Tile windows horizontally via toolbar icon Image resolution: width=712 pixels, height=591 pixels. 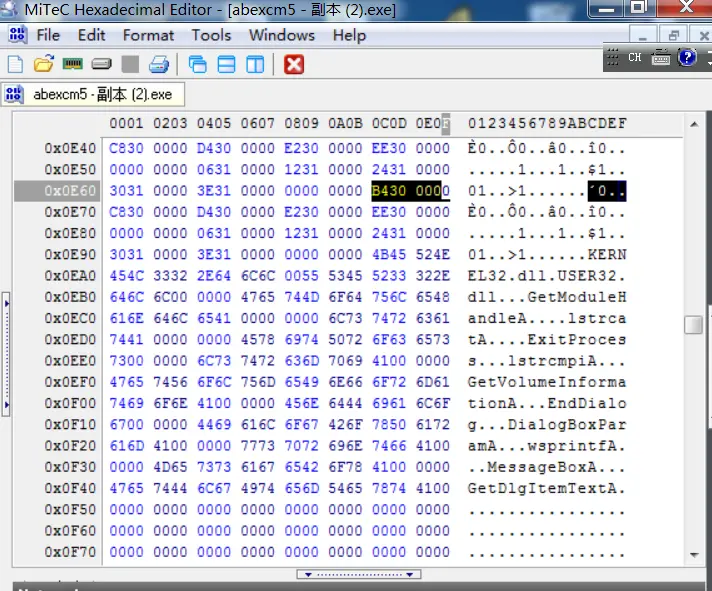[x=227, y=65]
